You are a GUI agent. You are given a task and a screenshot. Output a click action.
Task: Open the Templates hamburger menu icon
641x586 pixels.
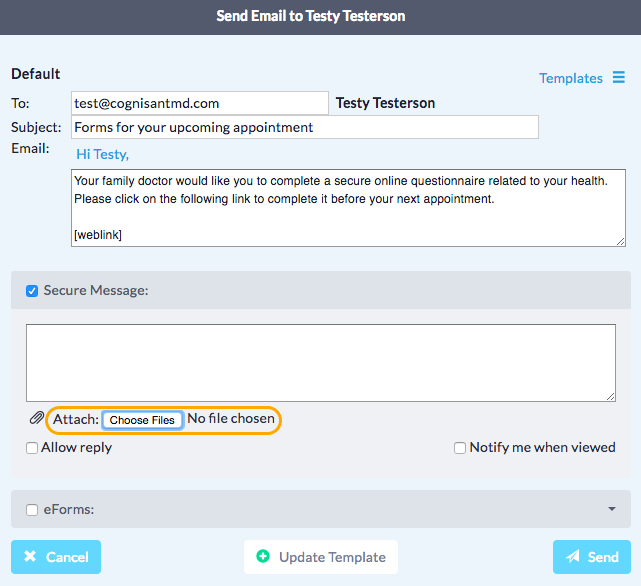(x=618, y=78)
